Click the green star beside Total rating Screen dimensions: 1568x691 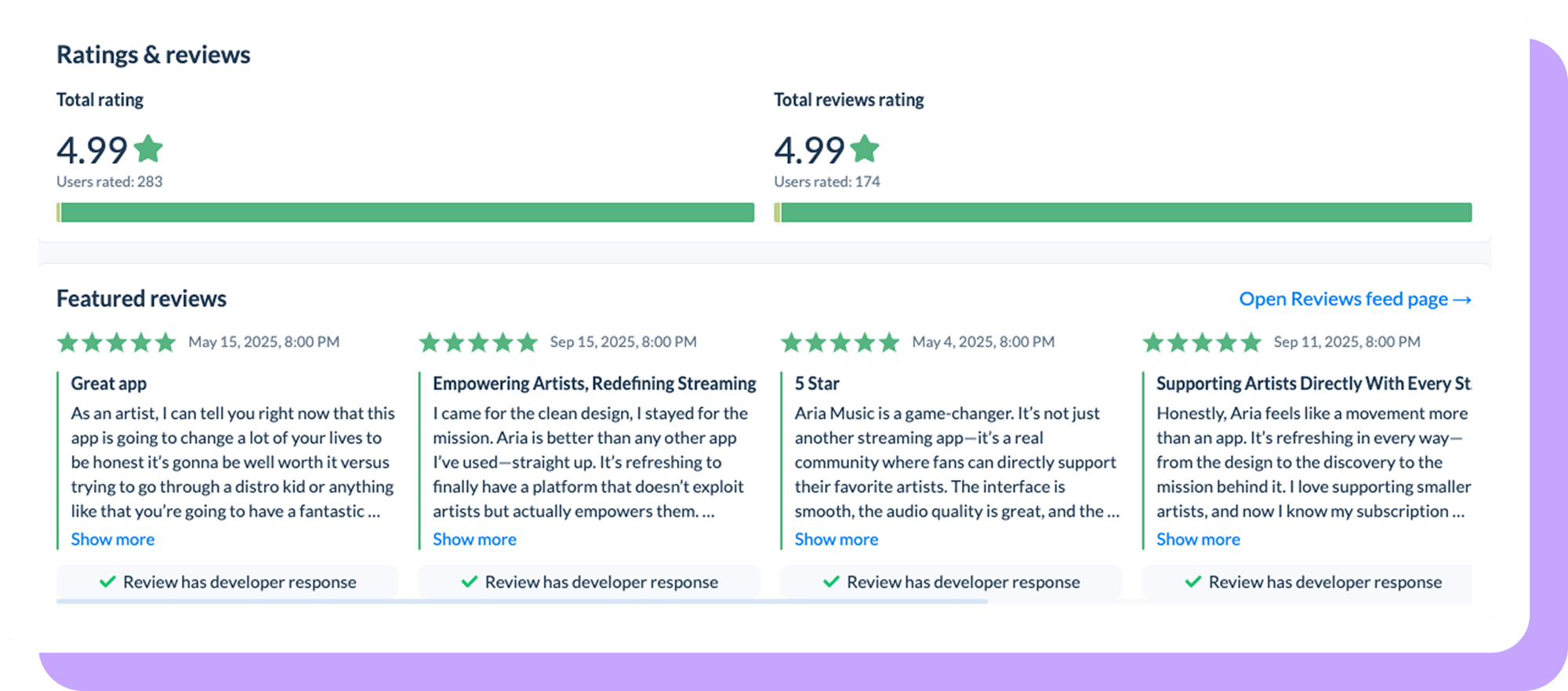148,148
